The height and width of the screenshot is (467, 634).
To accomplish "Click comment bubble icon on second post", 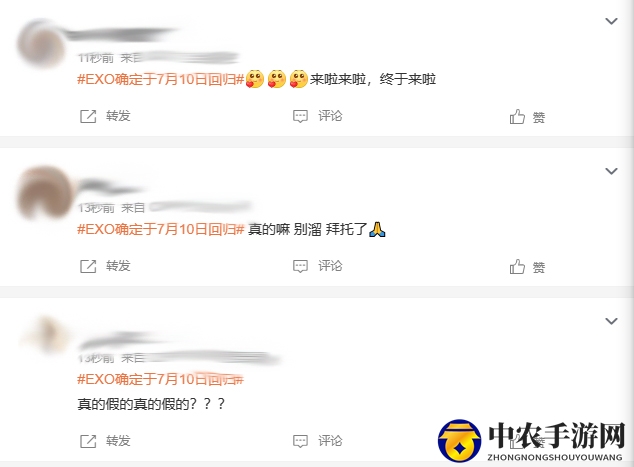I will tap(300, 266).
